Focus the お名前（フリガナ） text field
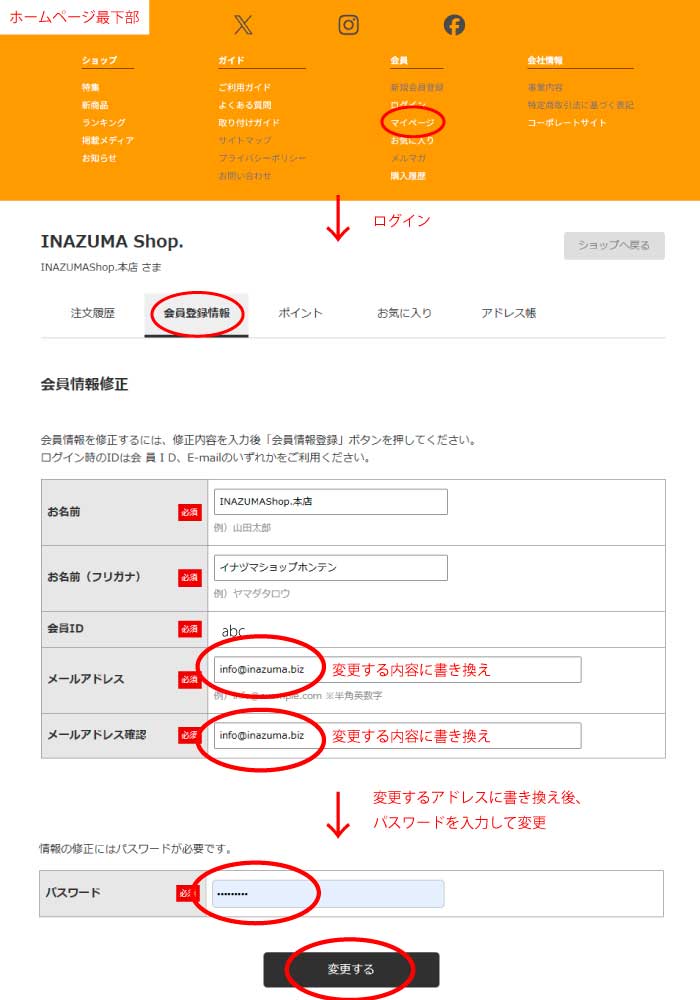 pyautogui.click(x=330, y=568)
